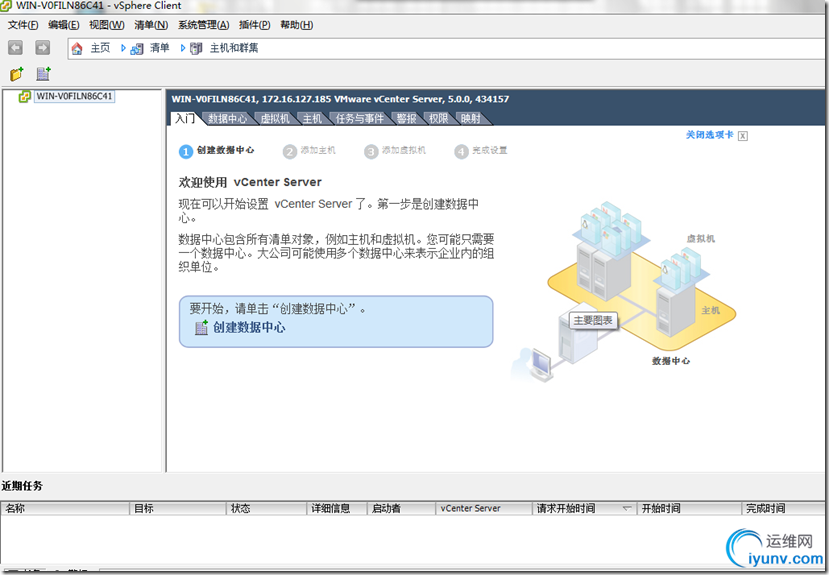This screenshot has height=575, width=829.
Task: Expand the arrow before 主机和群集 breadcrumb
Action: [182, 48]
